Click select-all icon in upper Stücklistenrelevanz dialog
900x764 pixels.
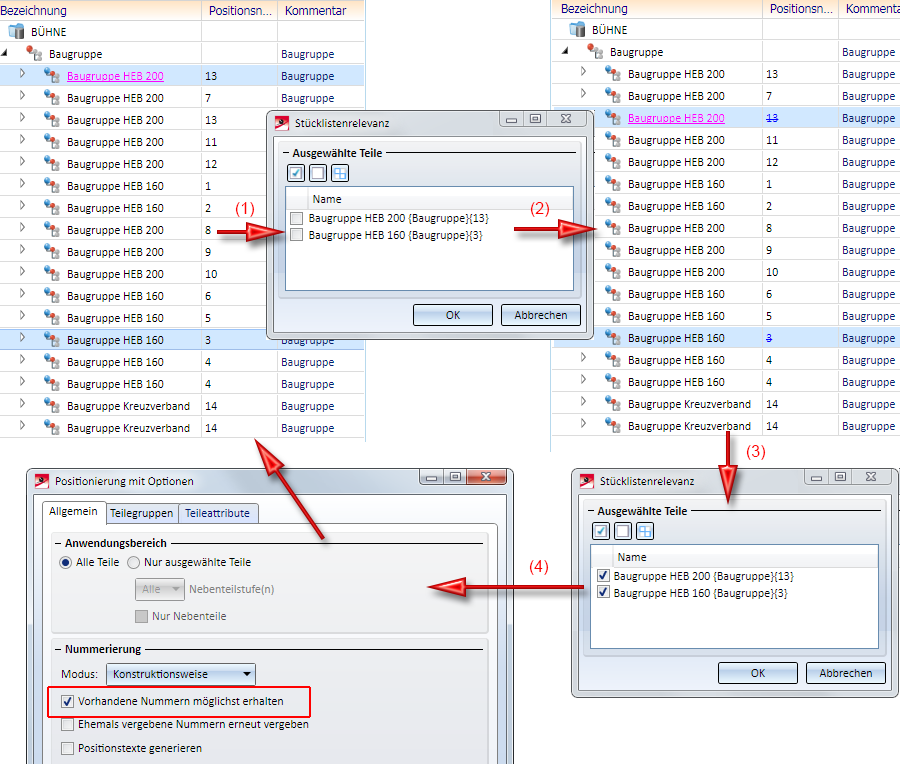(296, 173)
